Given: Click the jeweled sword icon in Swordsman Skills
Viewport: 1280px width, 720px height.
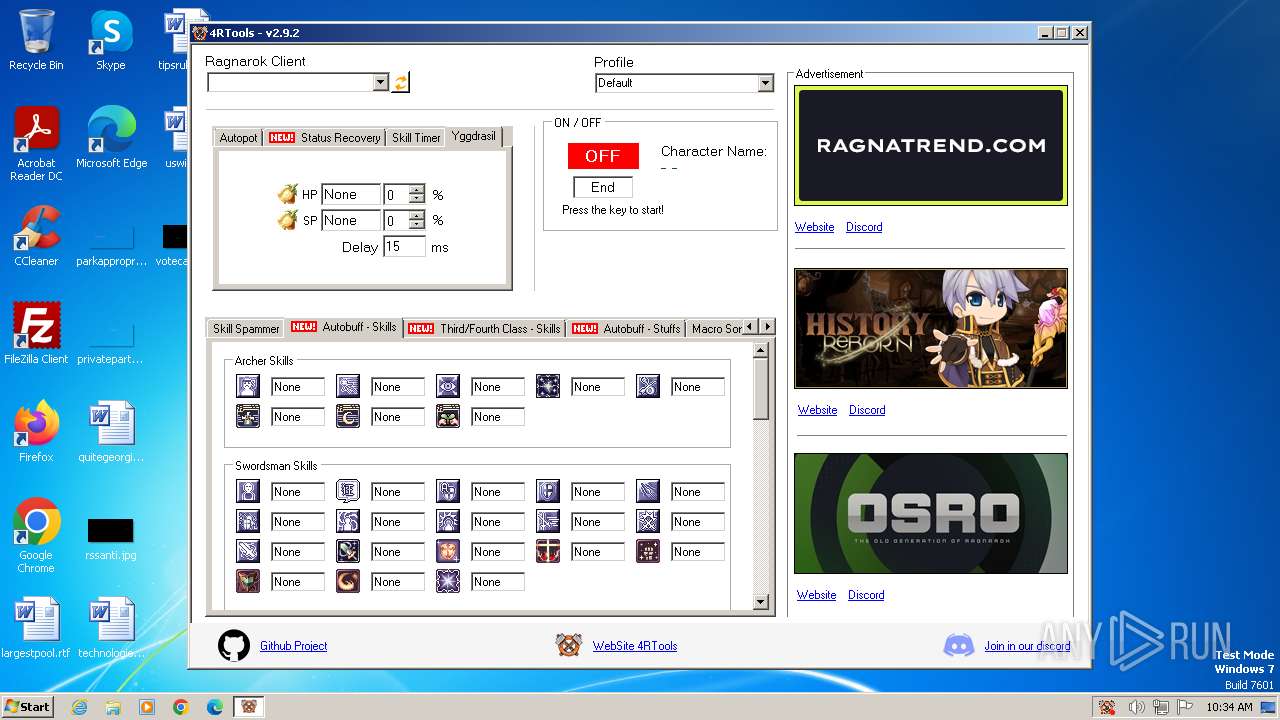Looking at the screenshot, I should [348, 551].
